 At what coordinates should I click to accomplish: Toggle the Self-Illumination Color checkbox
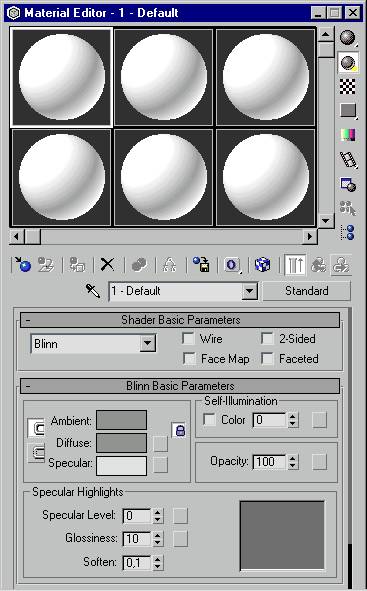point(209,420)
